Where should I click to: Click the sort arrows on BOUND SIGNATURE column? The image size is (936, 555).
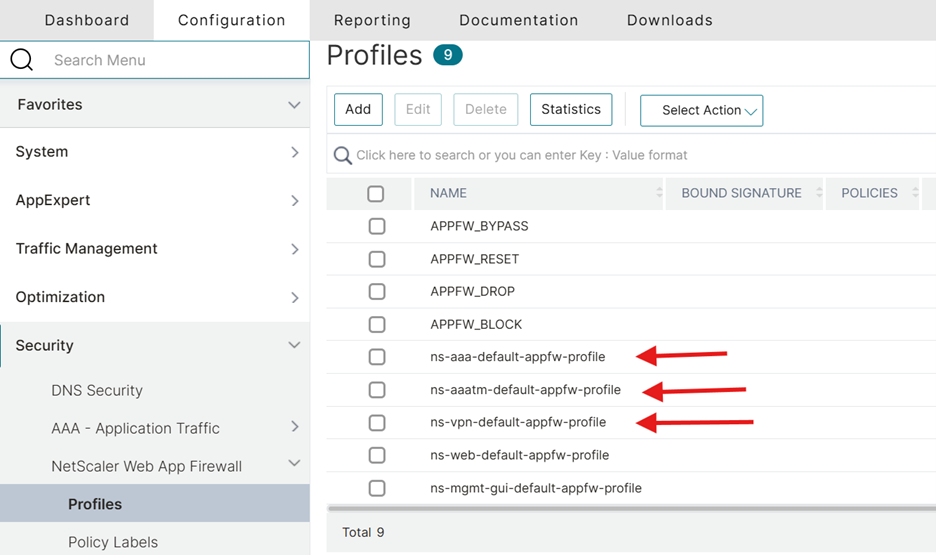click(818, 193)
